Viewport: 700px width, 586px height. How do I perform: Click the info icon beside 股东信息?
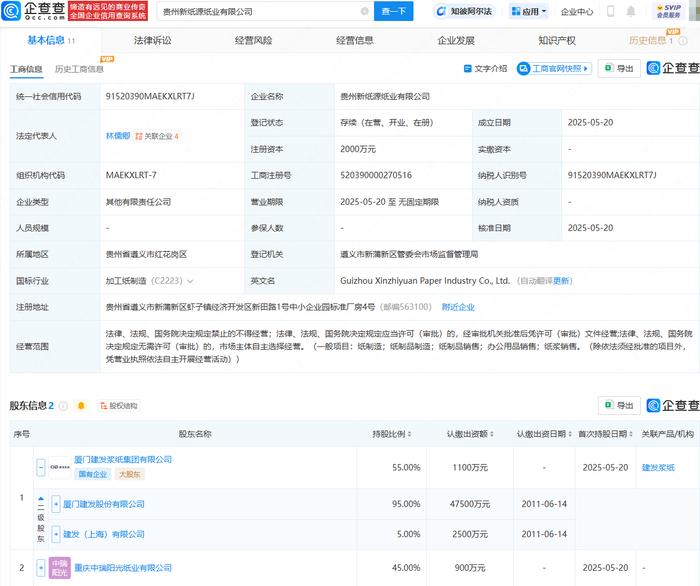[x=63, y=406]
